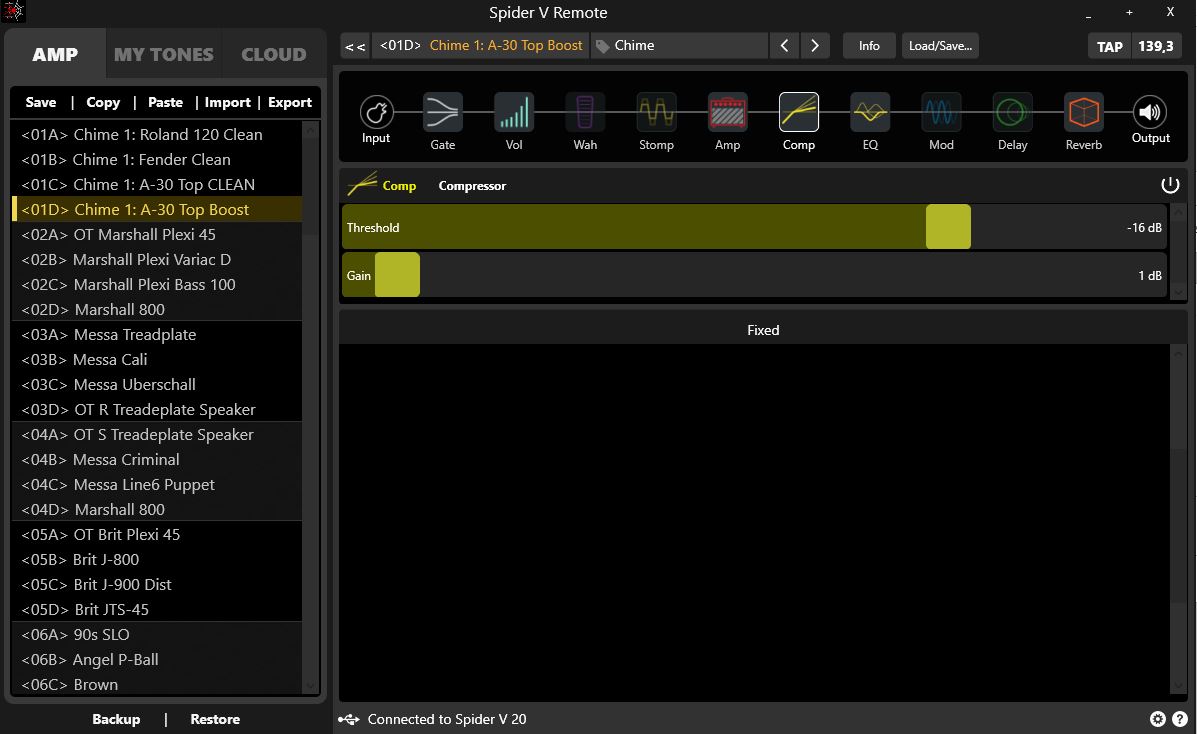This screenshot has height=734, width=1197.
Task: Click the compressor icon next to Comp label
Action: tap(362, 185)
